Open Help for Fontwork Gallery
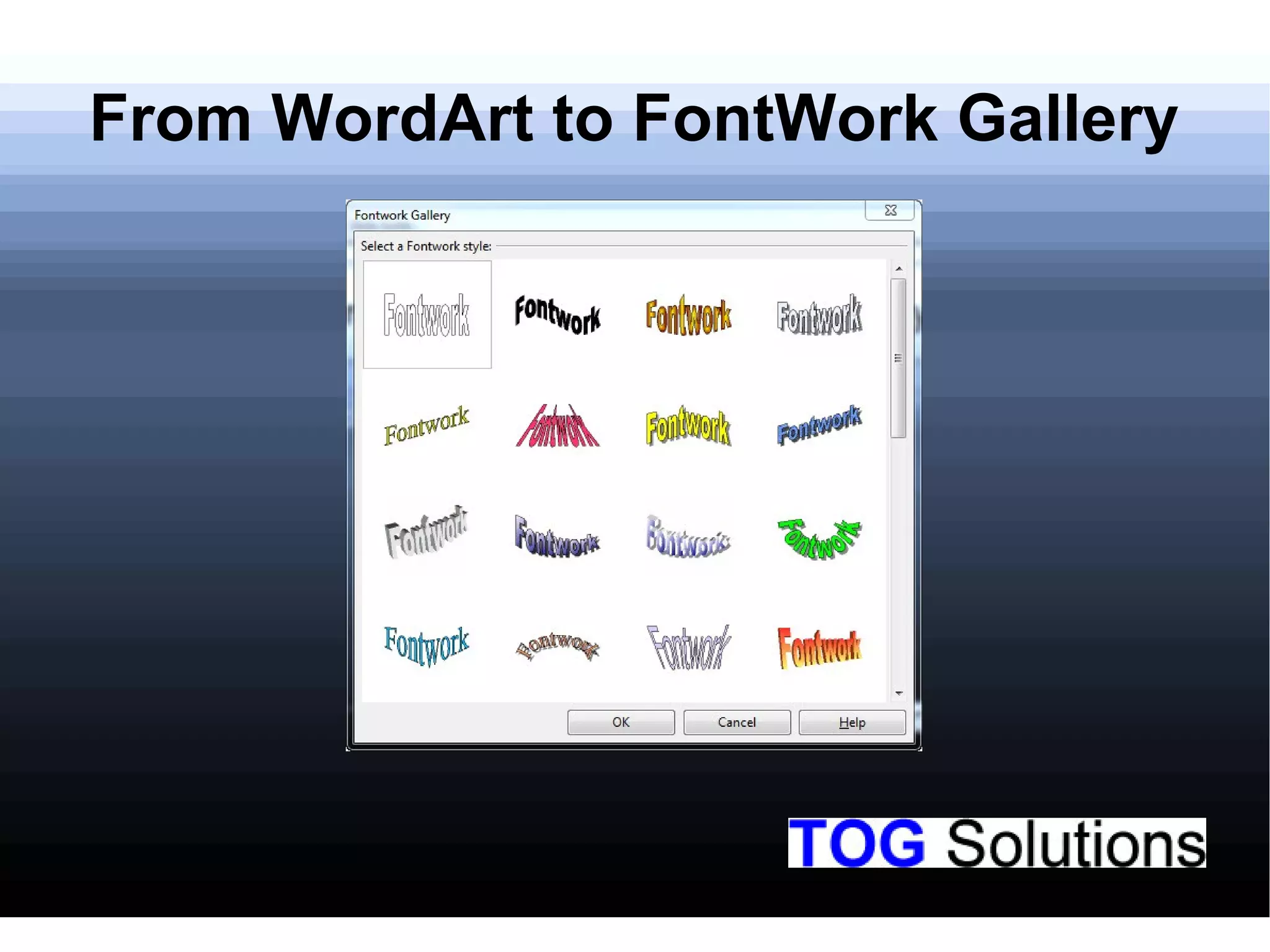1270x952 pixels. pyautogui.click(x=852, y=723)
